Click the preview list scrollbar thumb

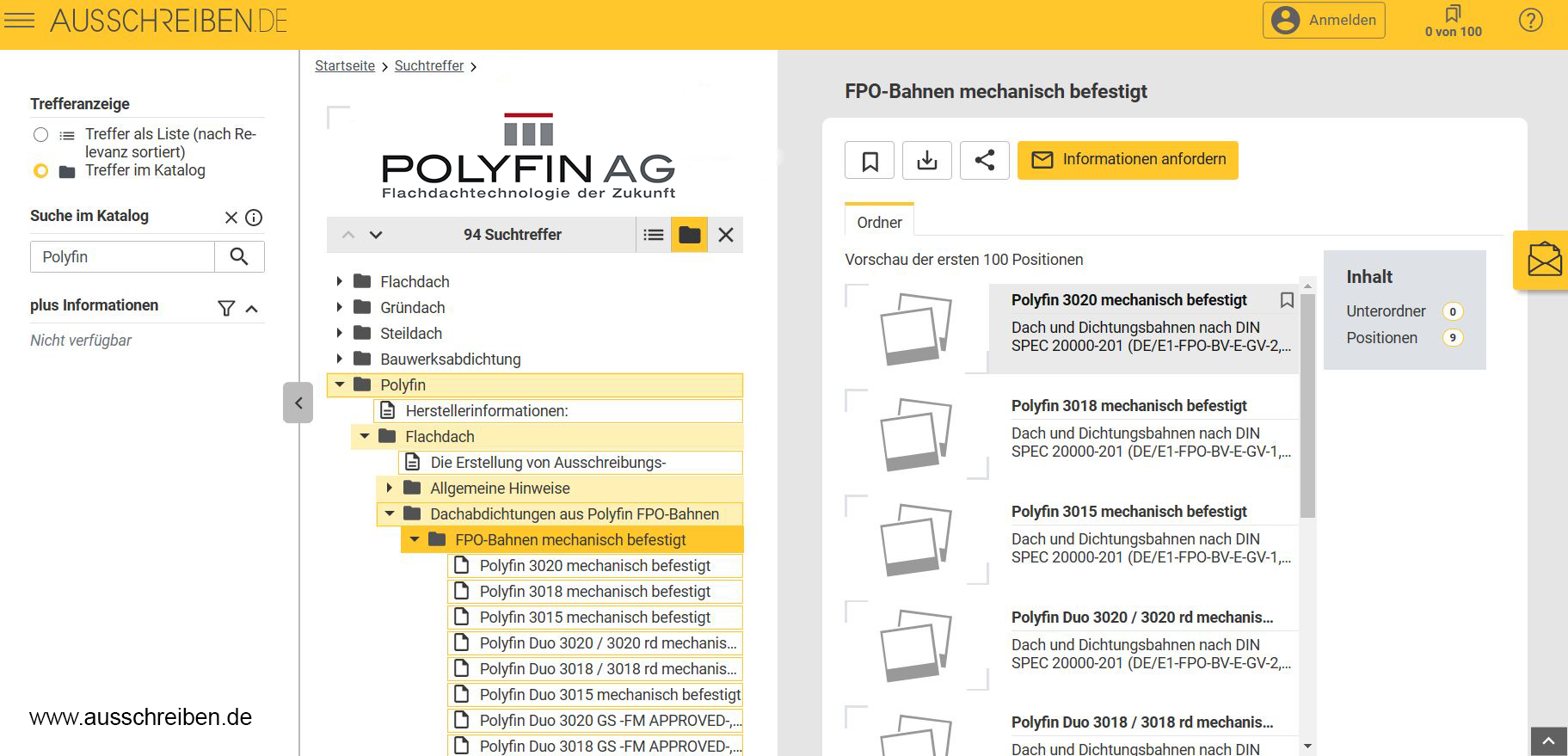(x=1307, y=405)
